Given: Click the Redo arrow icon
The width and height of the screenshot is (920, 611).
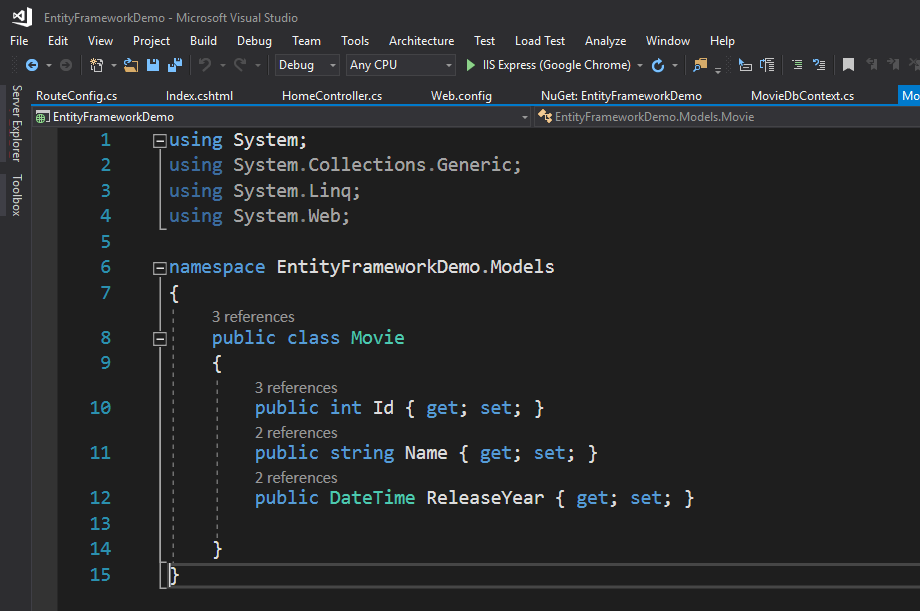Looking at the screenshot, I should [240, 65].
